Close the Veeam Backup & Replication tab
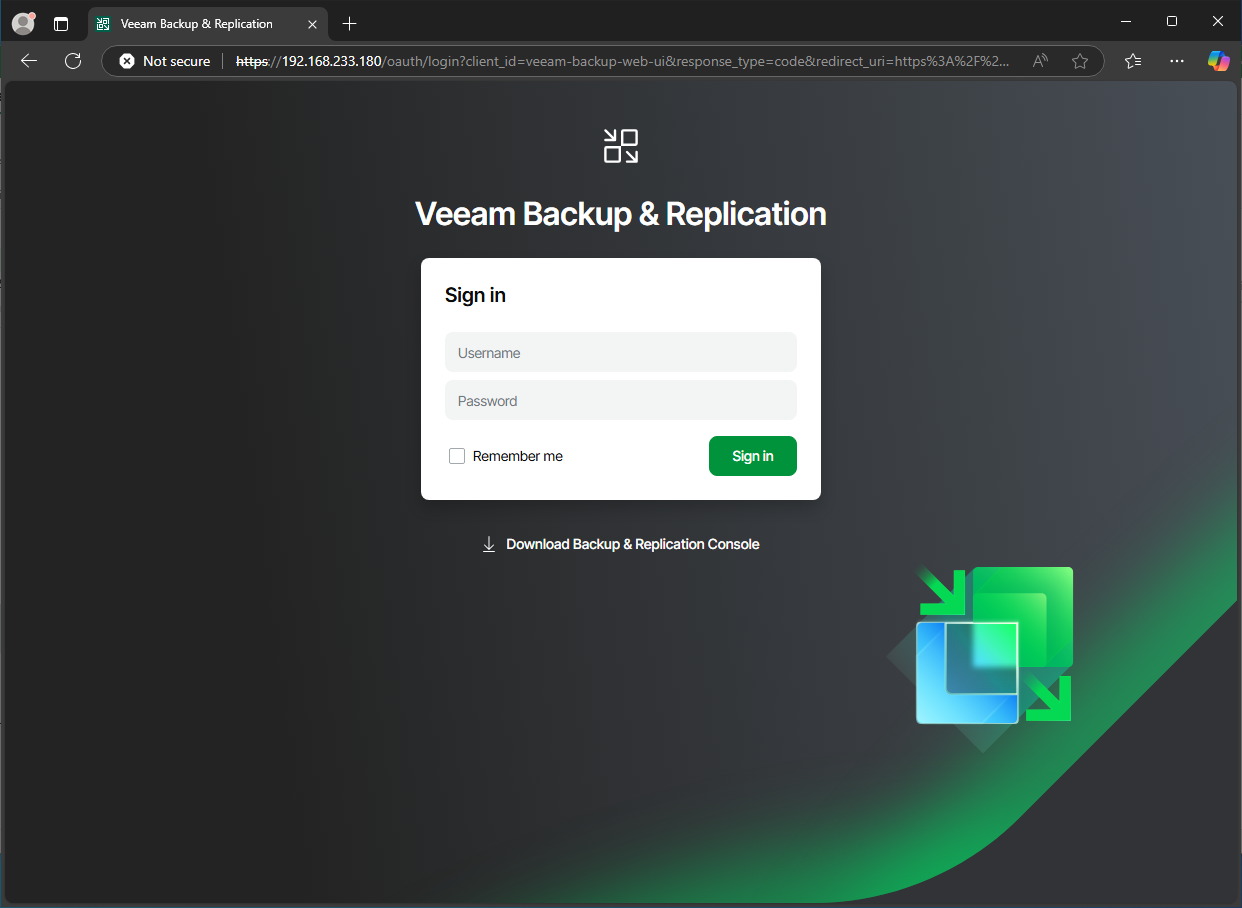1242x908 pixels. point(313,23)
